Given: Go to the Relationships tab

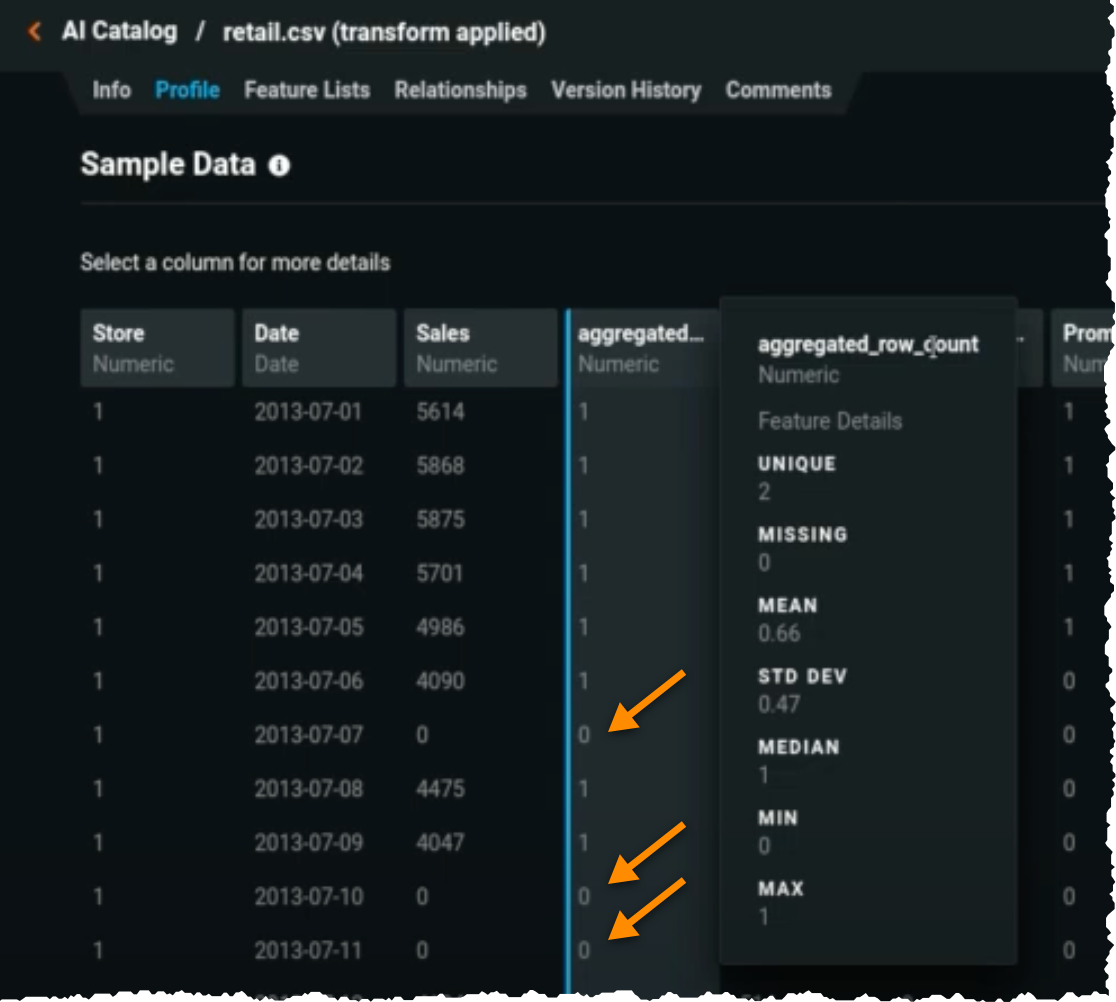Looking at the screenshot, I should (x=460, y=90).
